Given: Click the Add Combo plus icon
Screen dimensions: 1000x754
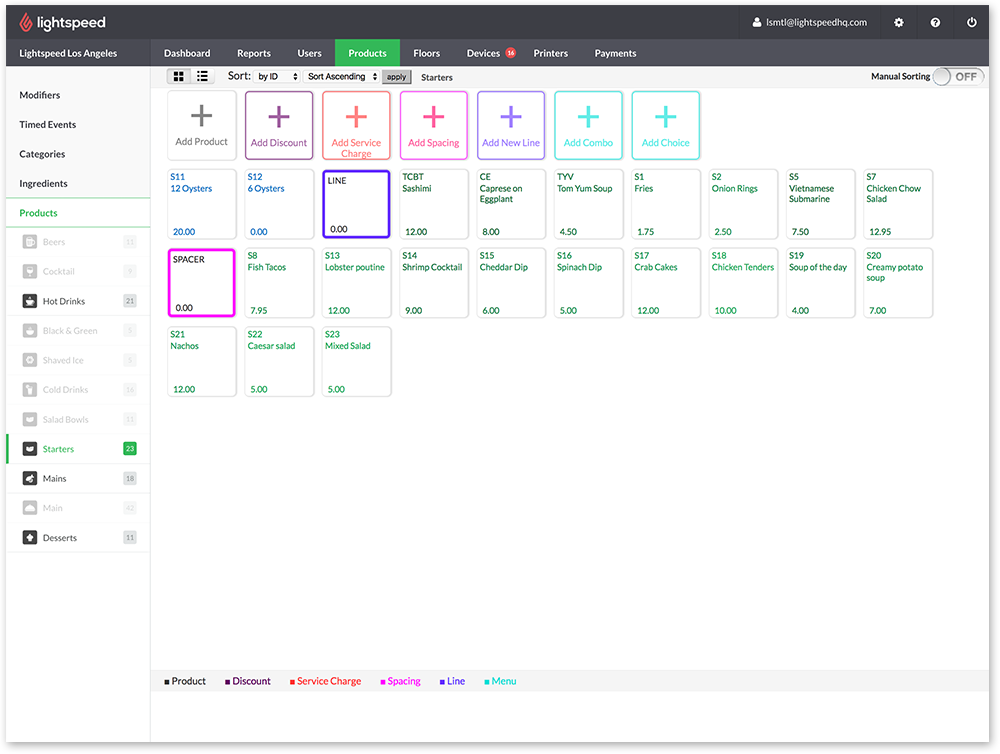Looking at the screenshot, I should click(588, 118).
